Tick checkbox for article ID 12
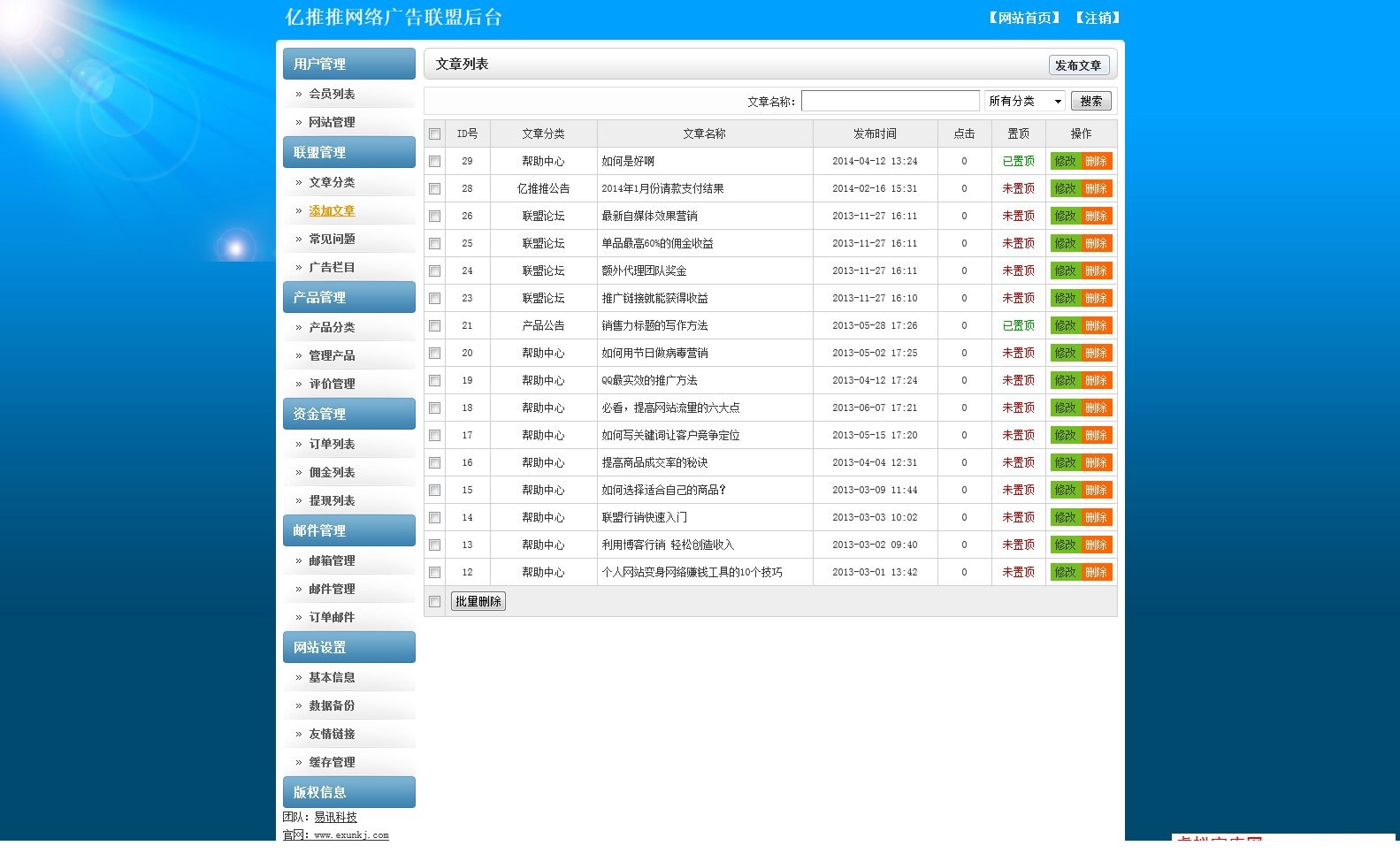1400x861 pixels. coord(434,573)
